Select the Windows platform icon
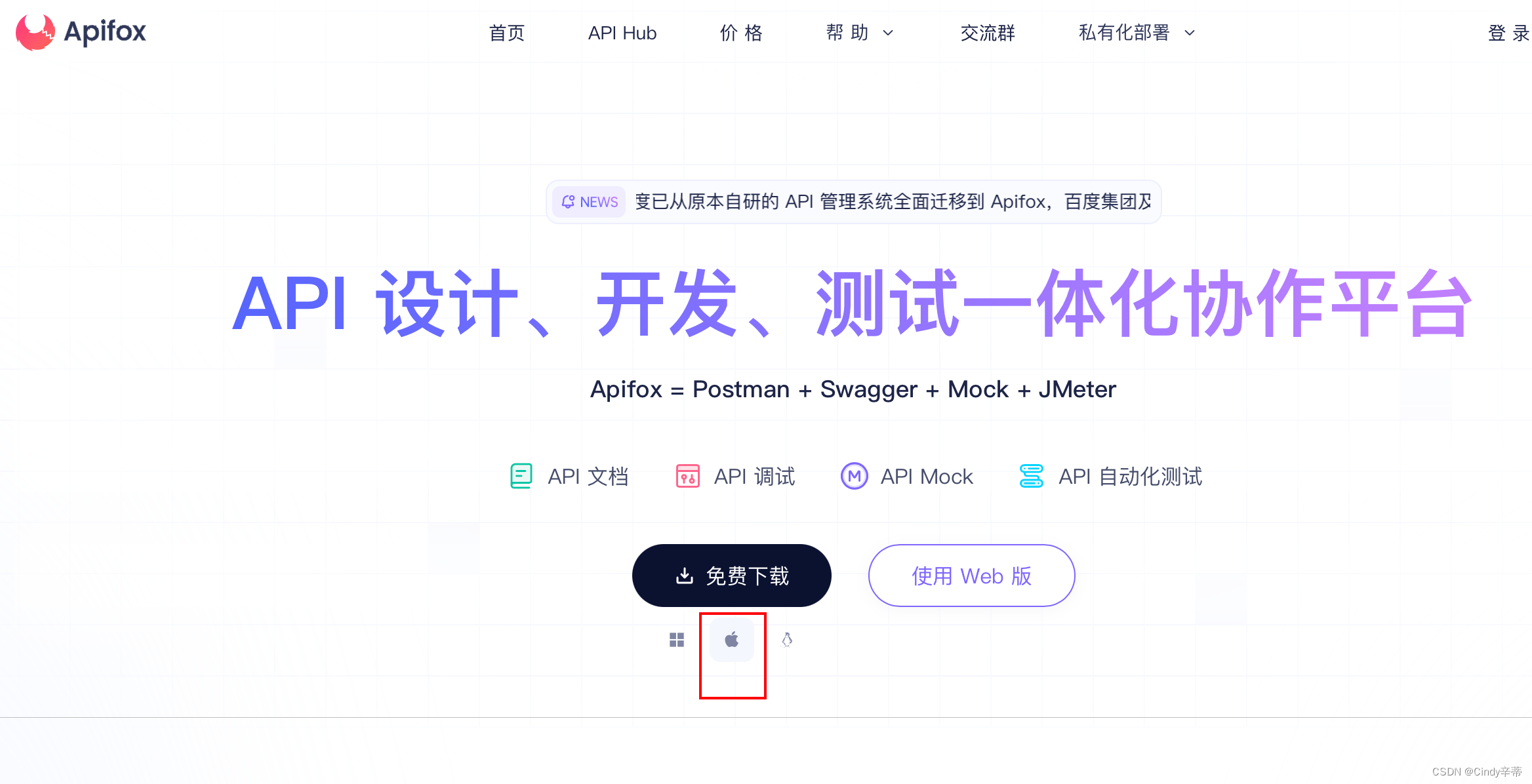Viewport: 1532px width, 784px height. pos(677,640)
